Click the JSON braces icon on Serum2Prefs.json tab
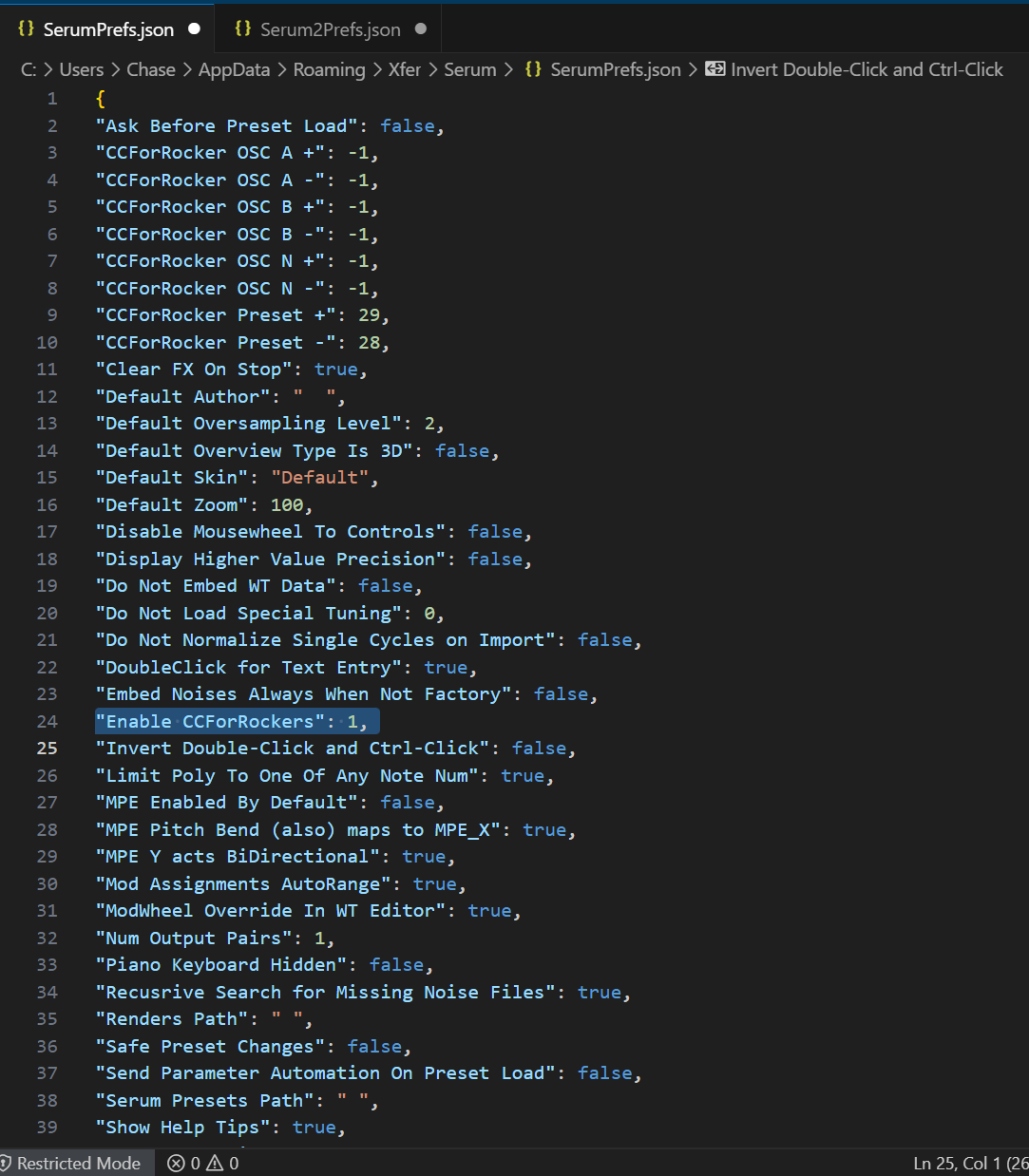The image size is (1029, 1176). pos(243,29)
